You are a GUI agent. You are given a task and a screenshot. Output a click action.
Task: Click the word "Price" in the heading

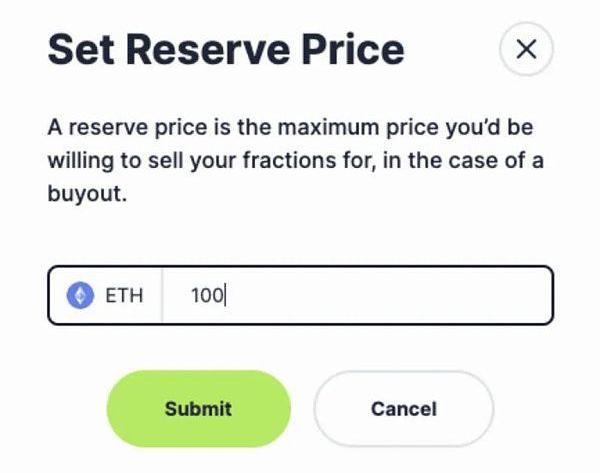pos(352,49)
